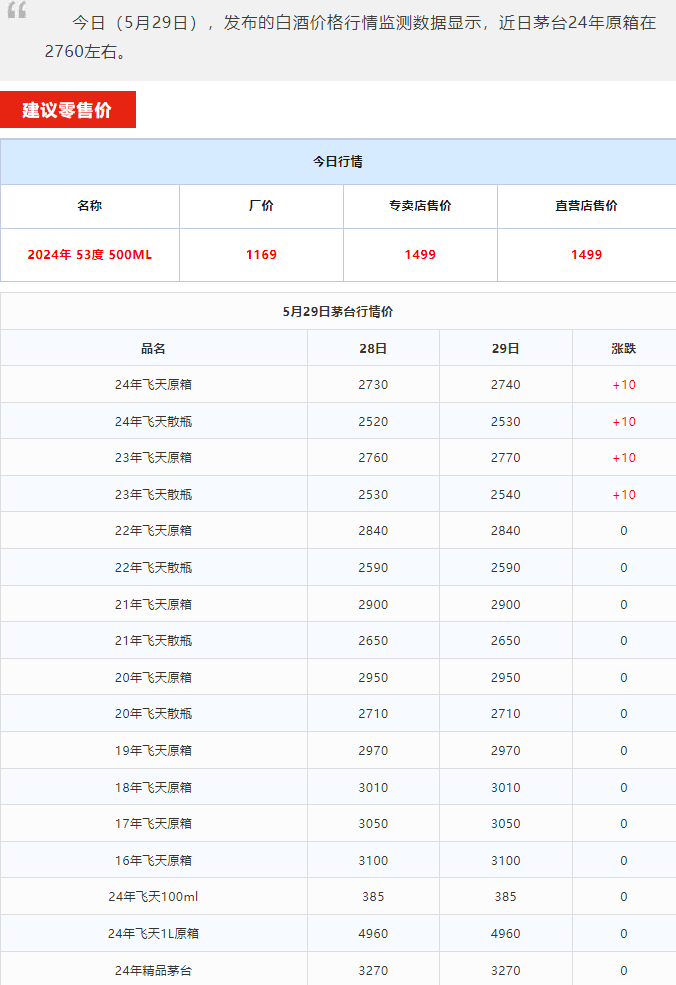Viewport: 676px width, 985px height.
Task: Select the 22年飞天散瓶 row name
Action: click(x=153, y=568)
